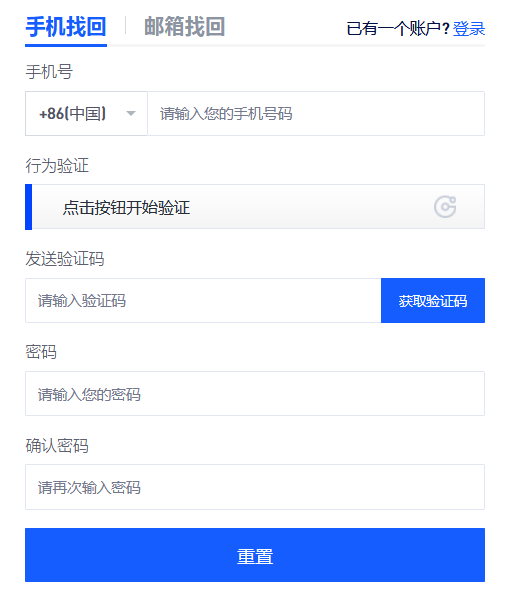
Task: Switch to the 邮箱找回 tab
Action: (184, 28)
